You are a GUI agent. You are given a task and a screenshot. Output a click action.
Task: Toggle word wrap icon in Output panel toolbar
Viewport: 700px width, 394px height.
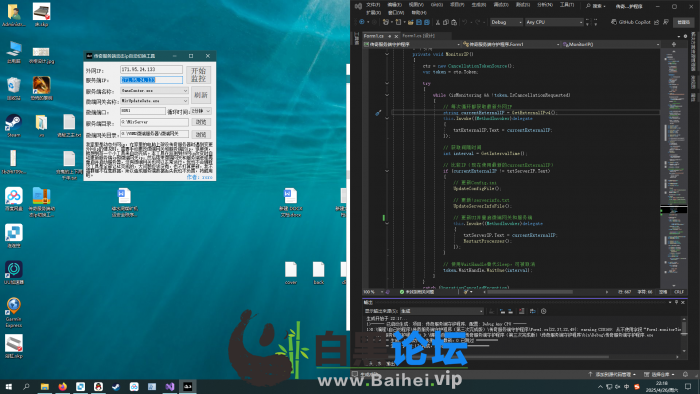point(532,311)
